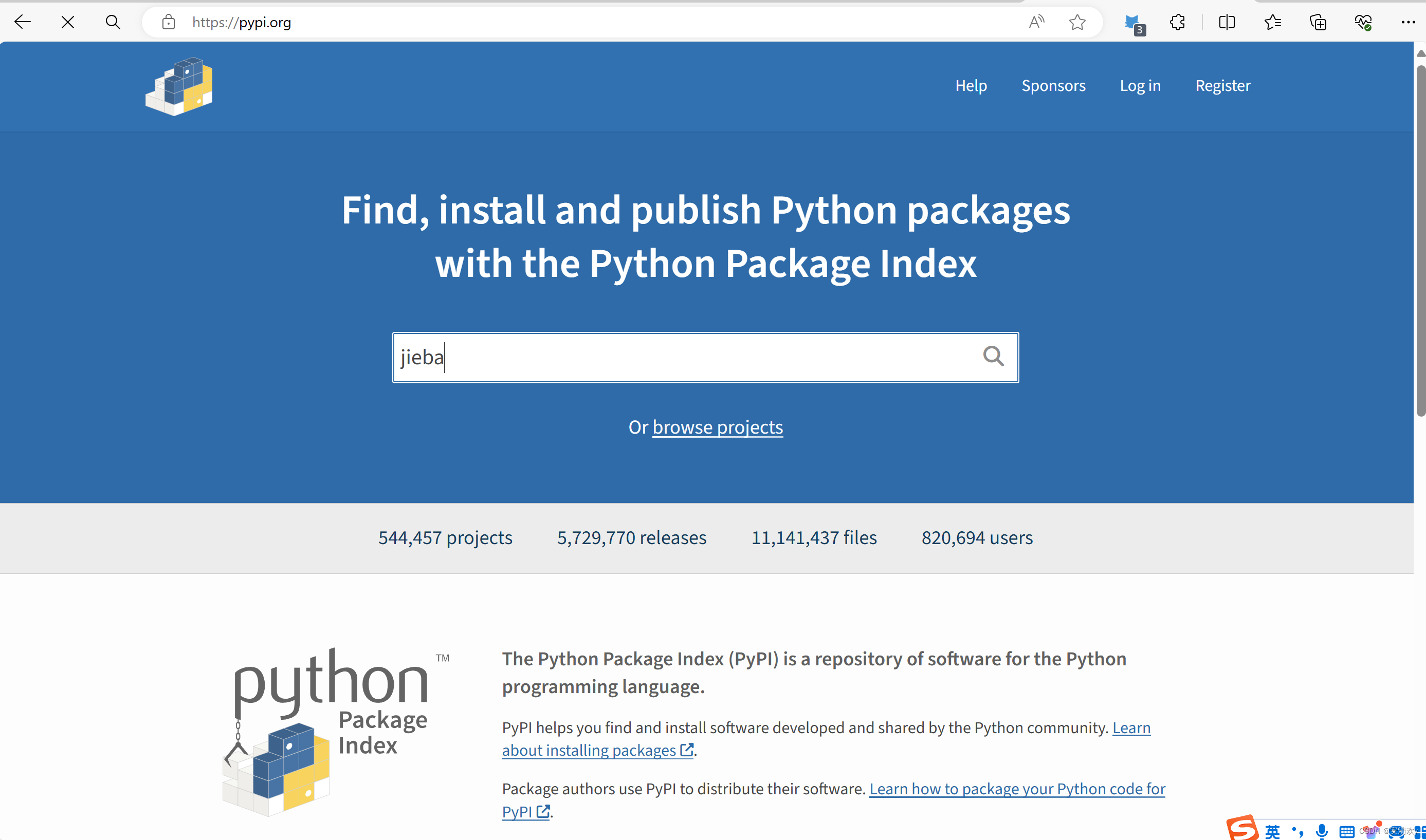Click the PyPI blocks logo
1426x840 pixels.
point(178,86)
